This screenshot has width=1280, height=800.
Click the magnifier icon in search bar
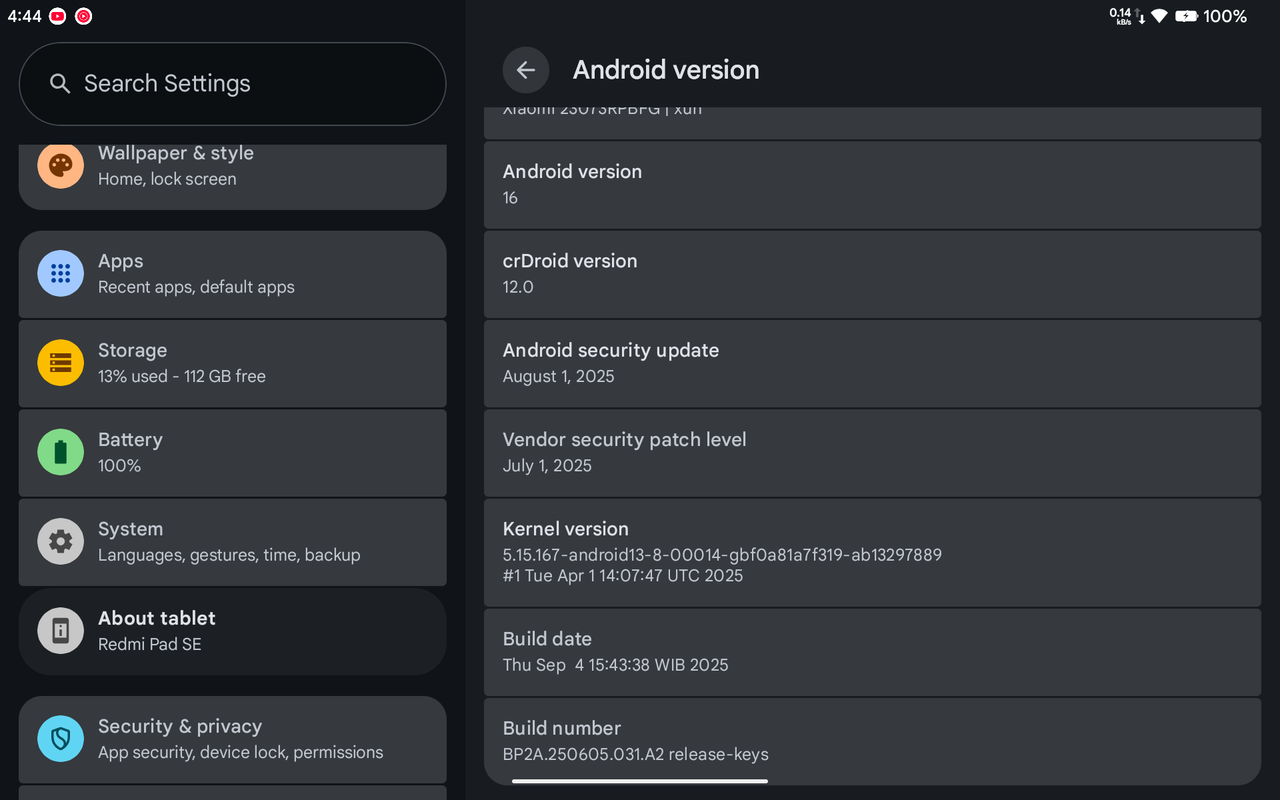[60, 84]
